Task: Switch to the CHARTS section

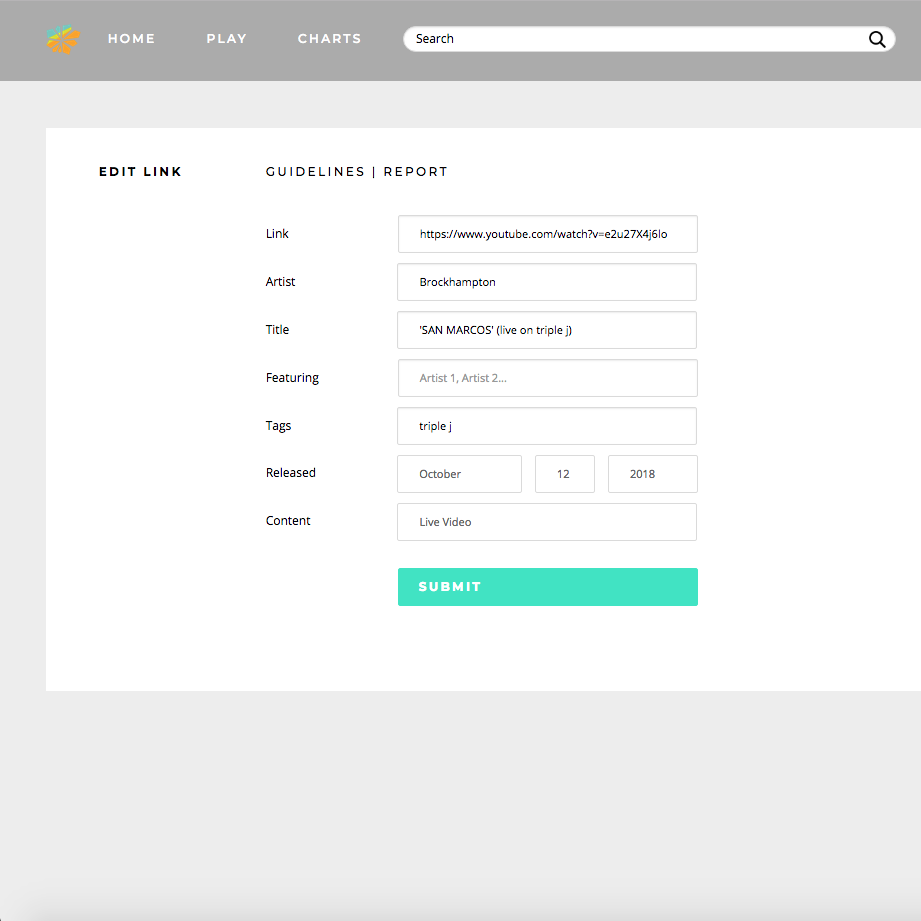Action: coord(329,39)
